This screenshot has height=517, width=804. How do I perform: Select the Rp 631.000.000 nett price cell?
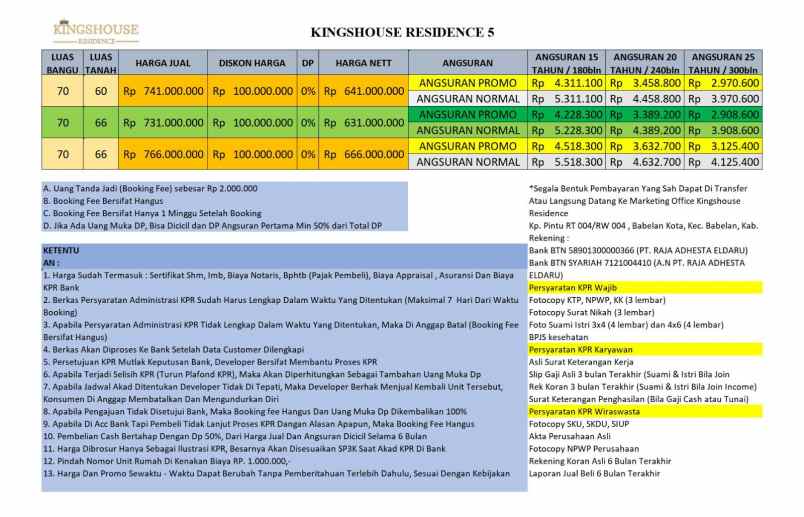point(362,123)
